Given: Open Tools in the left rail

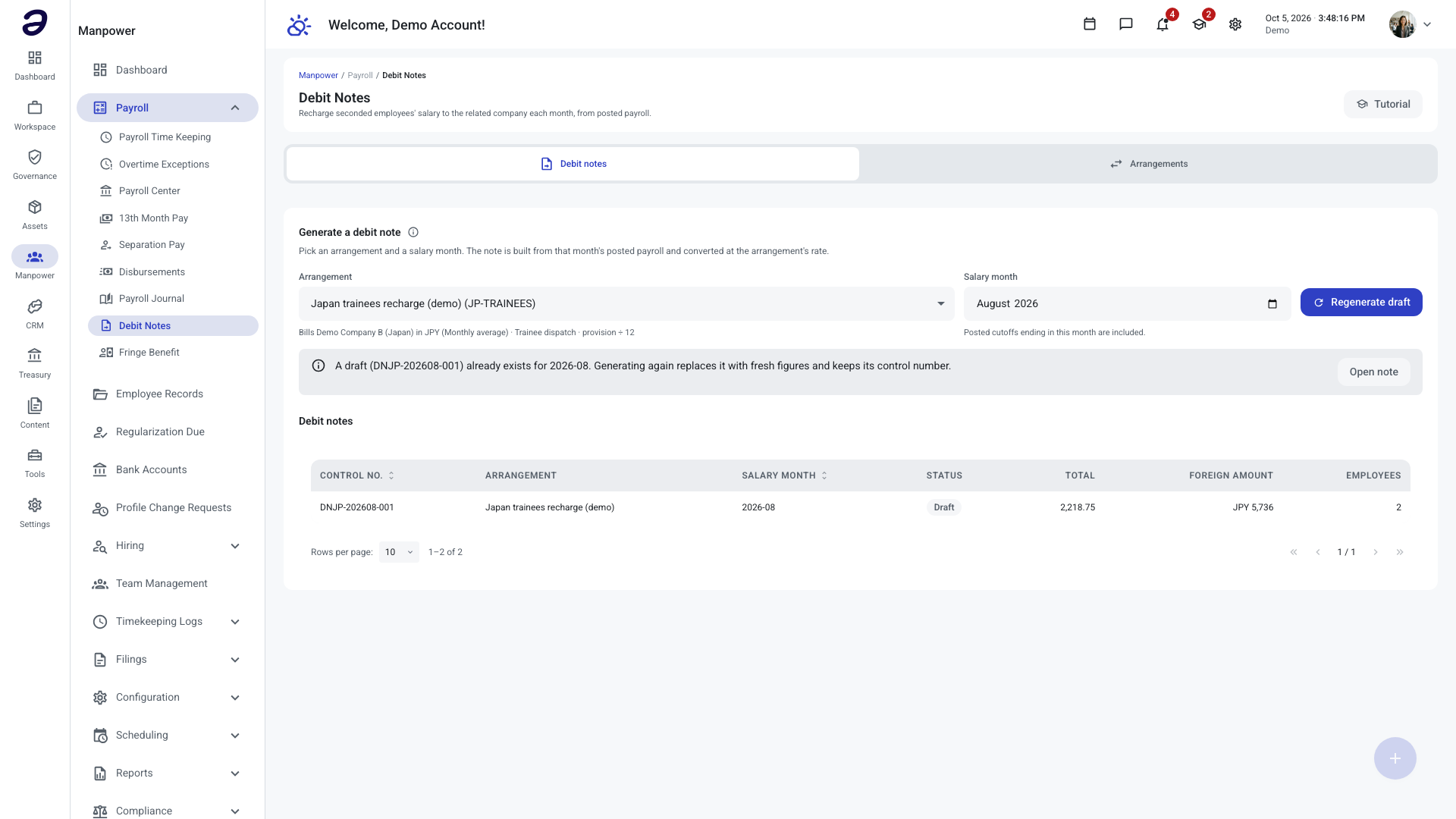Looking at the screenshot, I should [35, 463].
